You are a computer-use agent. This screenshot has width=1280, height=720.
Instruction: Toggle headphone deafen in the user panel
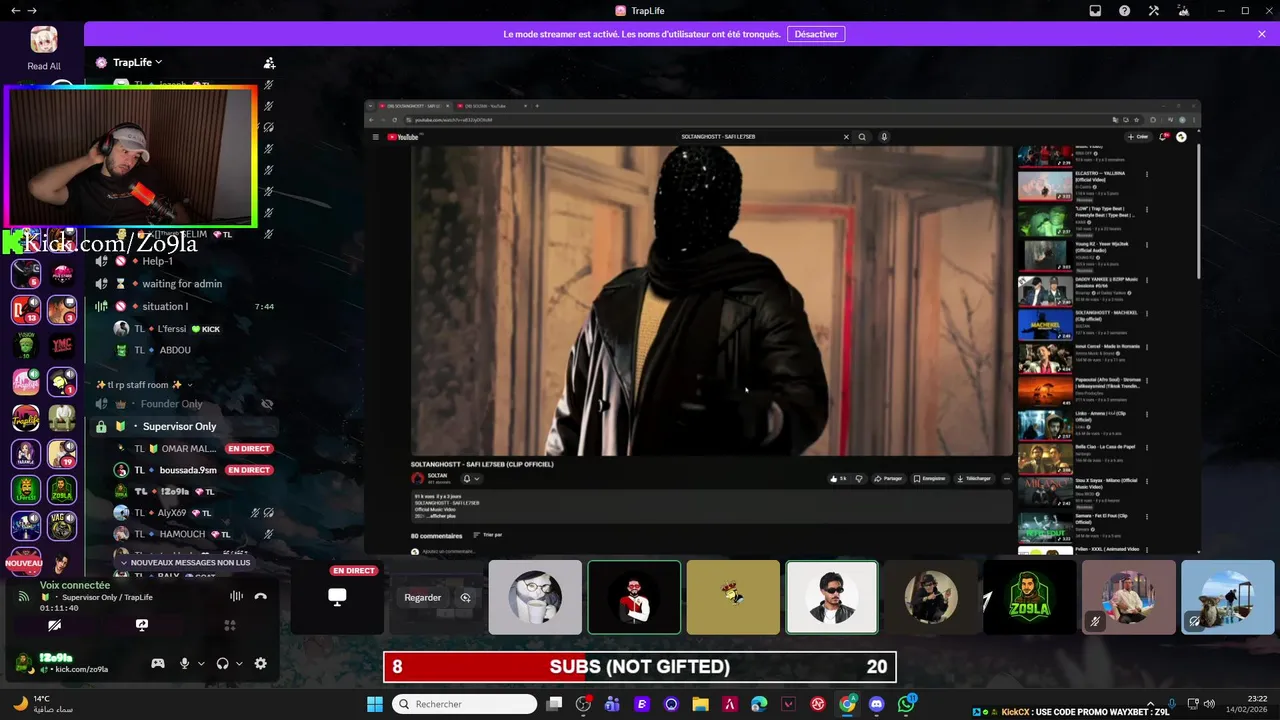223,663
